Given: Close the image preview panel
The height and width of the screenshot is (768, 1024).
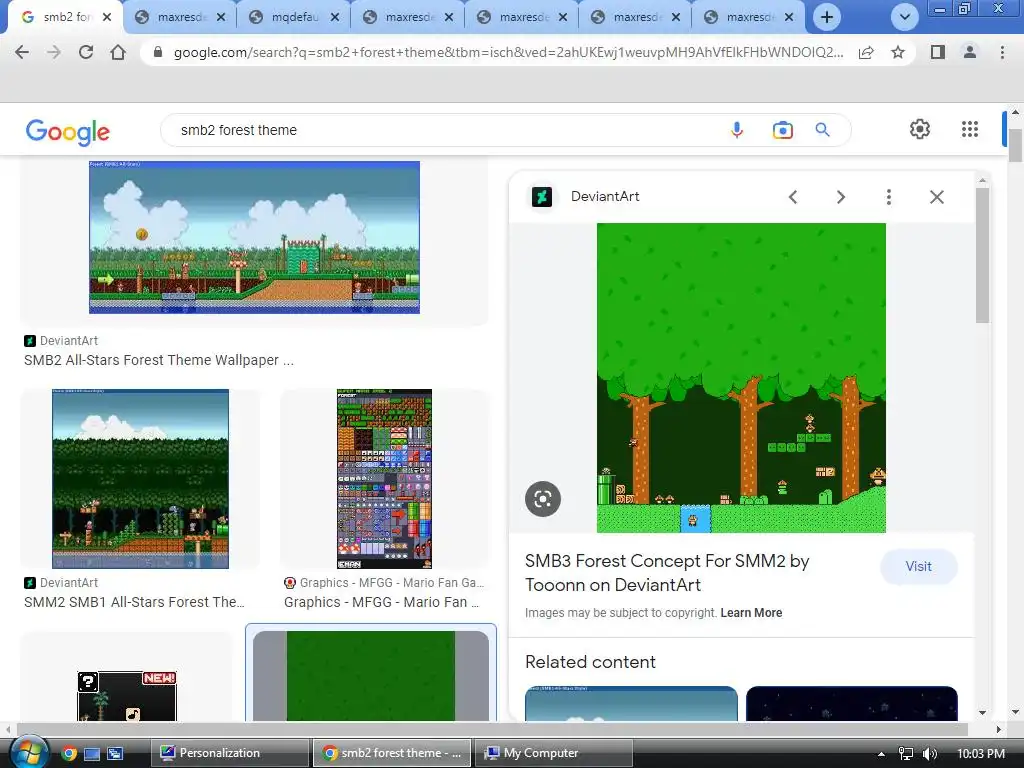Looking at the screenshot, I should coord(936,197).
